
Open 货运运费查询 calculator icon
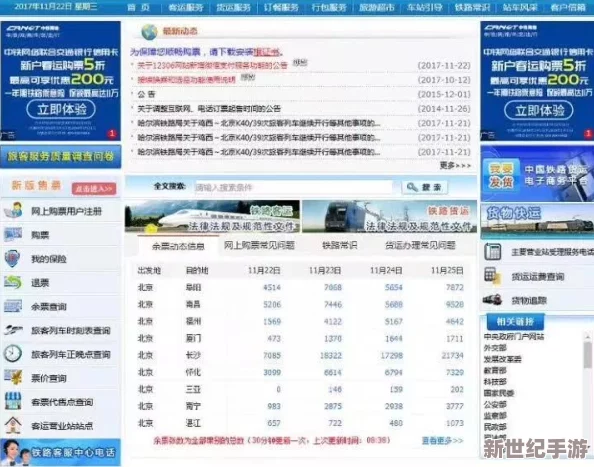tap(492, 276)
